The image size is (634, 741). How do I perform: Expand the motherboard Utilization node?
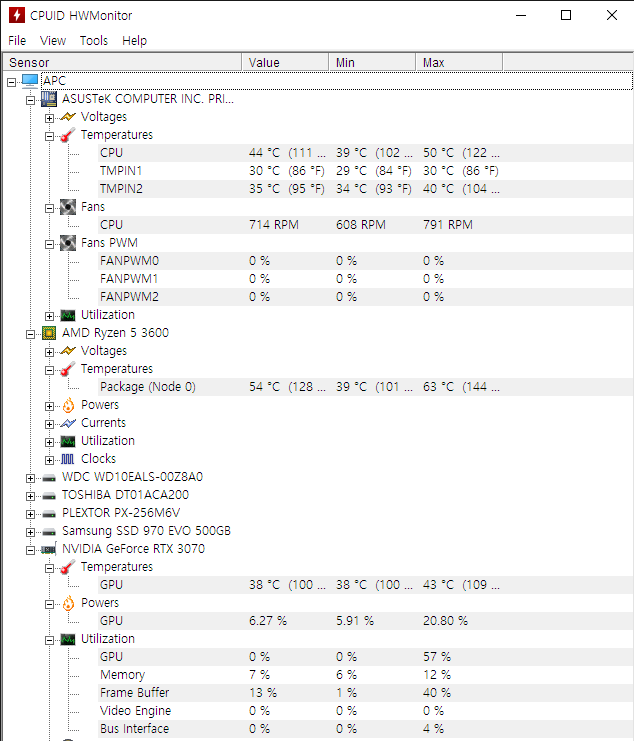49,316
